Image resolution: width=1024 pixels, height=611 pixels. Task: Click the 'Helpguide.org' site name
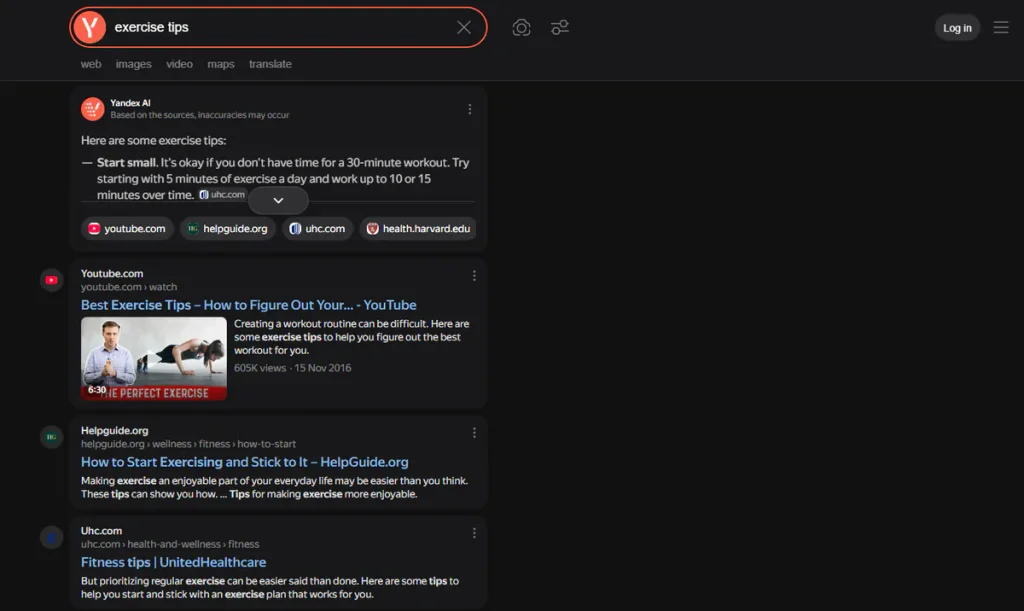pyautogui.click(x=114, y=430)
